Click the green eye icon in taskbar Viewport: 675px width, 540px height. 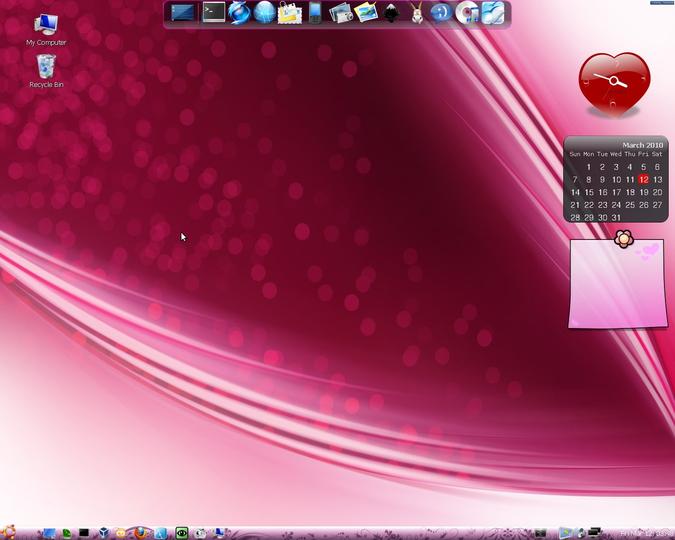[182, 533]
